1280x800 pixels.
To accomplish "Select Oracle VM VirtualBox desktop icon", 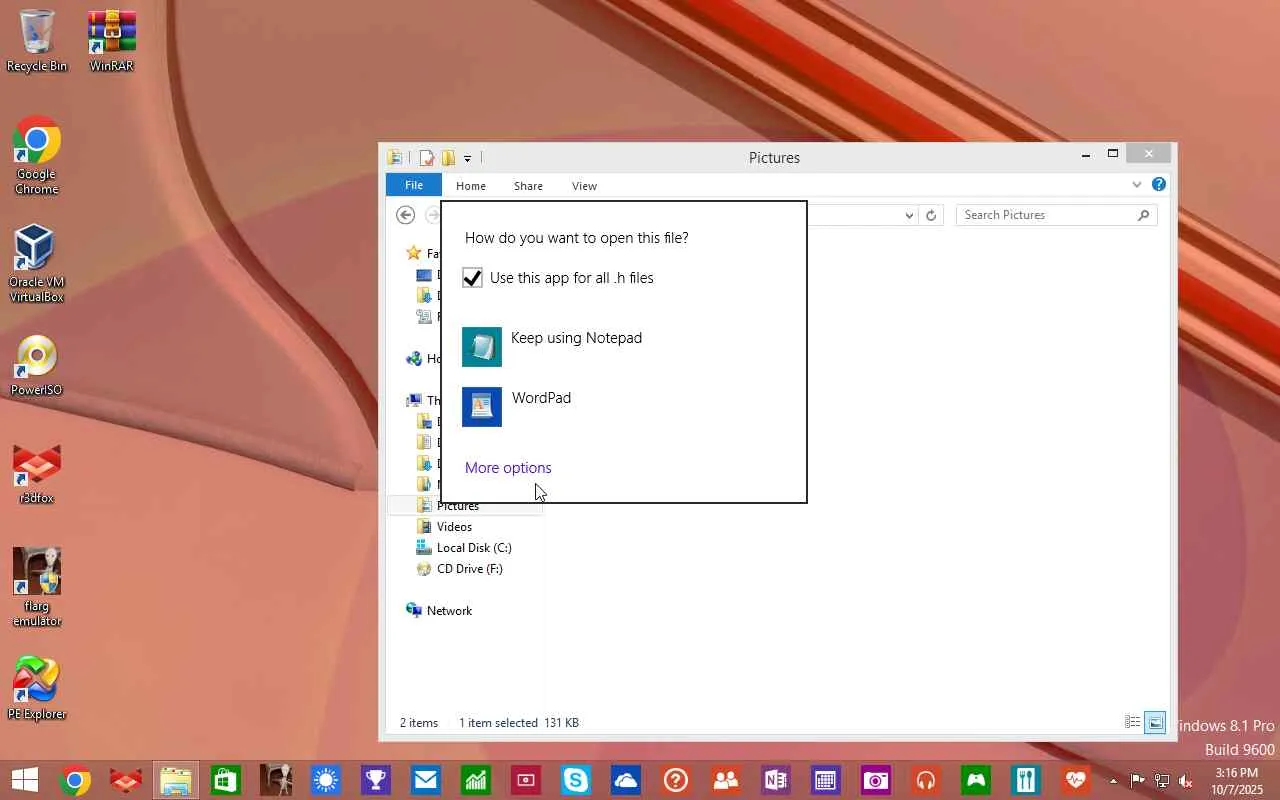I will [37, 264].
